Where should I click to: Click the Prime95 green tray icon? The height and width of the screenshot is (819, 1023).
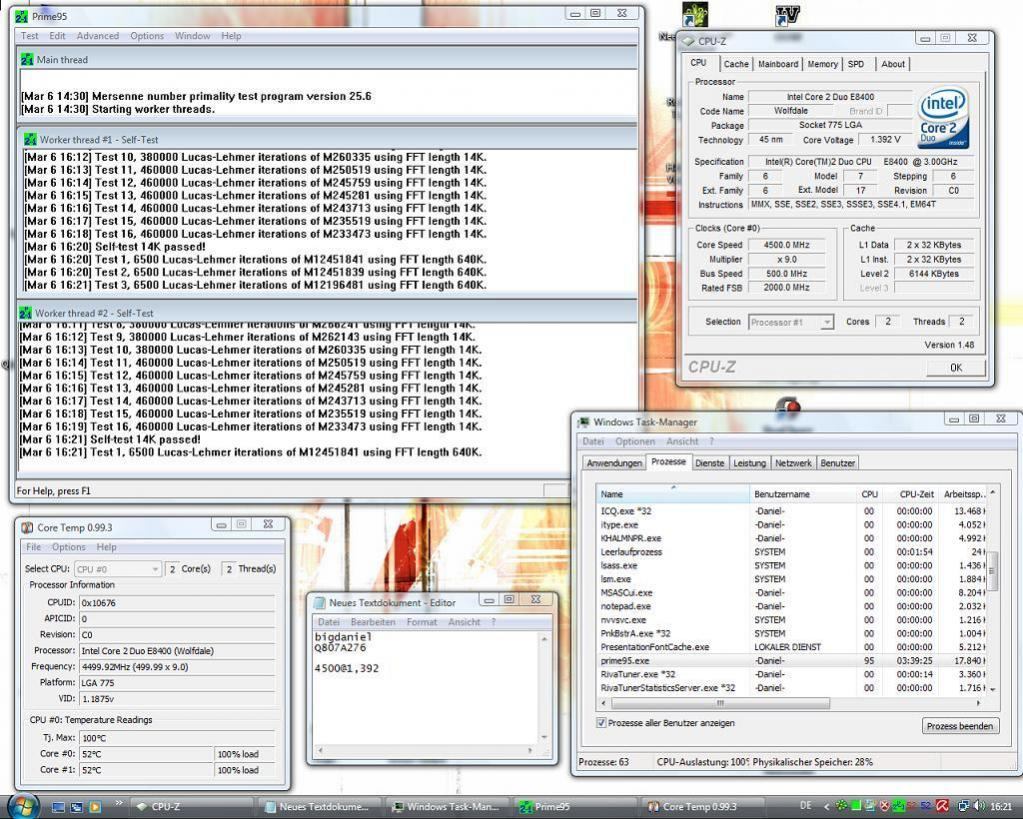click(x=898, y=807)
